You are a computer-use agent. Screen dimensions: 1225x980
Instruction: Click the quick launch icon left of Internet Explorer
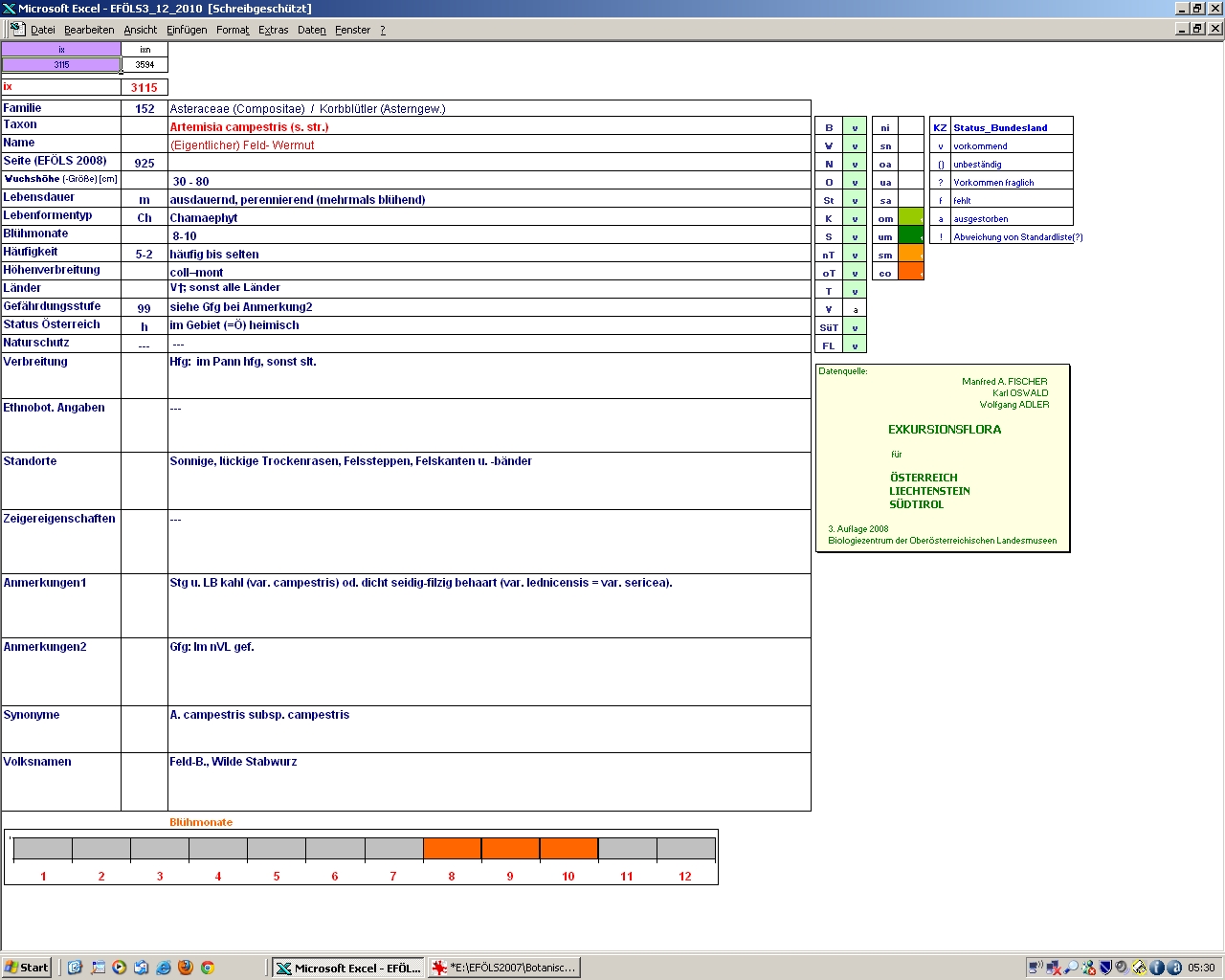click(x=141, y=968)
